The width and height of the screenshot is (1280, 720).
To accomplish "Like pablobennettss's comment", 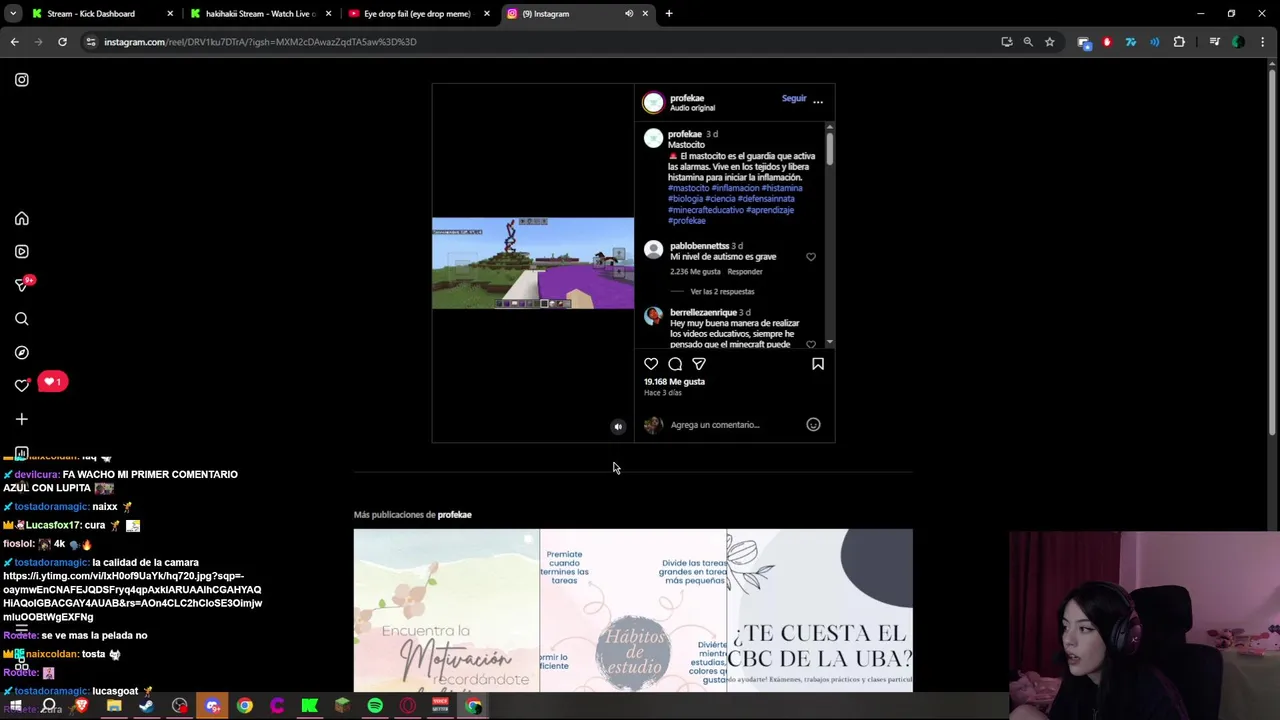I will click(811, 257).
